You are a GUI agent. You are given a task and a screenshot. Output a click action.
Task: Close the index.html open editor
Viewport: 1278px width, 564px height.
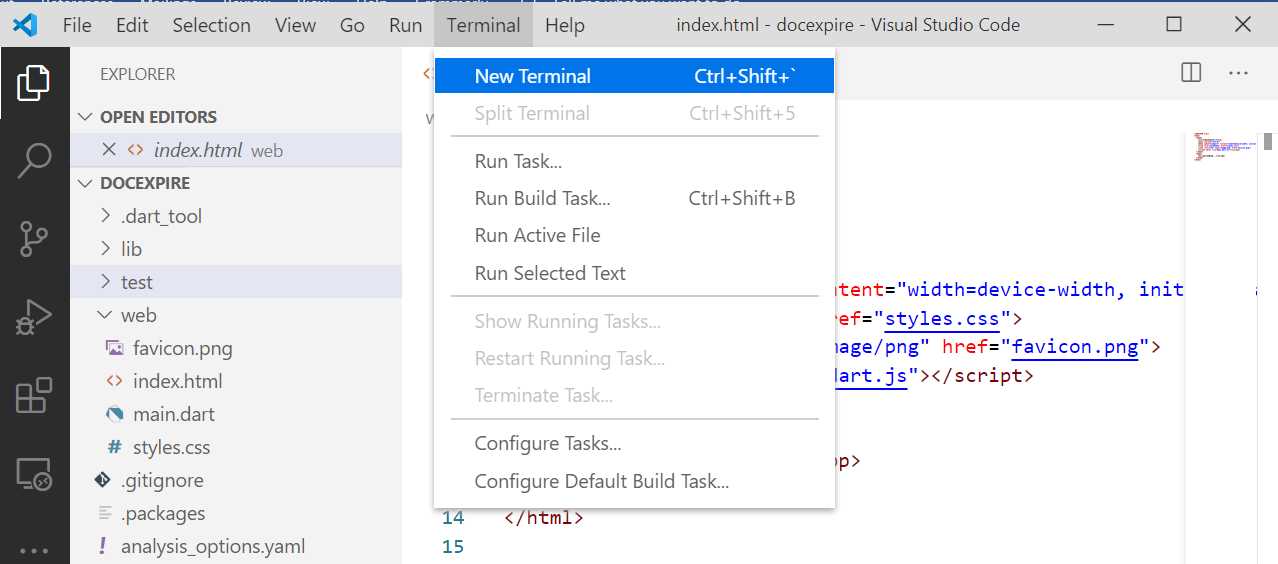(x=109, y=150)
